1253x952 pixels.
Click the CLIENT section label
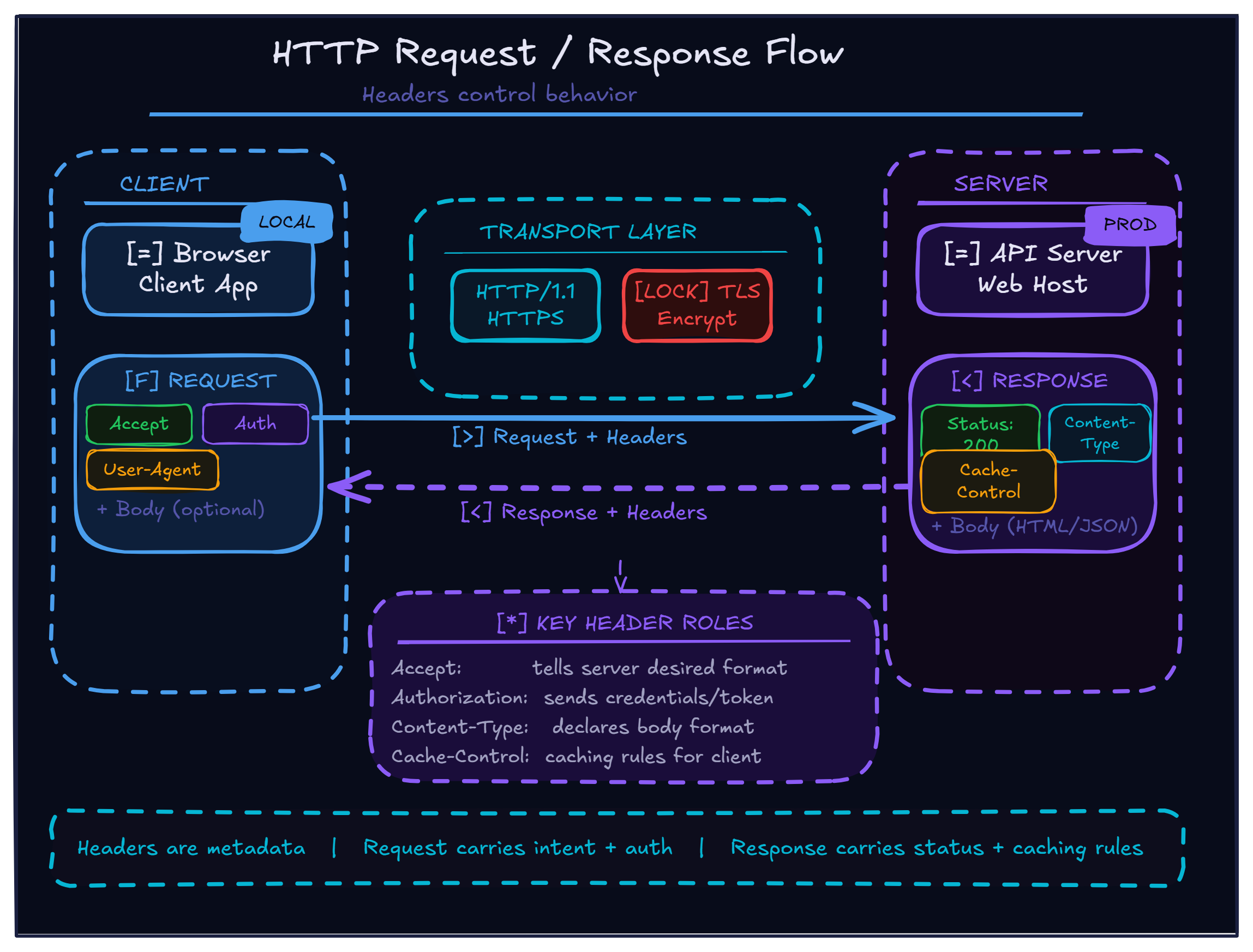pyautogui.click(x=164, y=184)
